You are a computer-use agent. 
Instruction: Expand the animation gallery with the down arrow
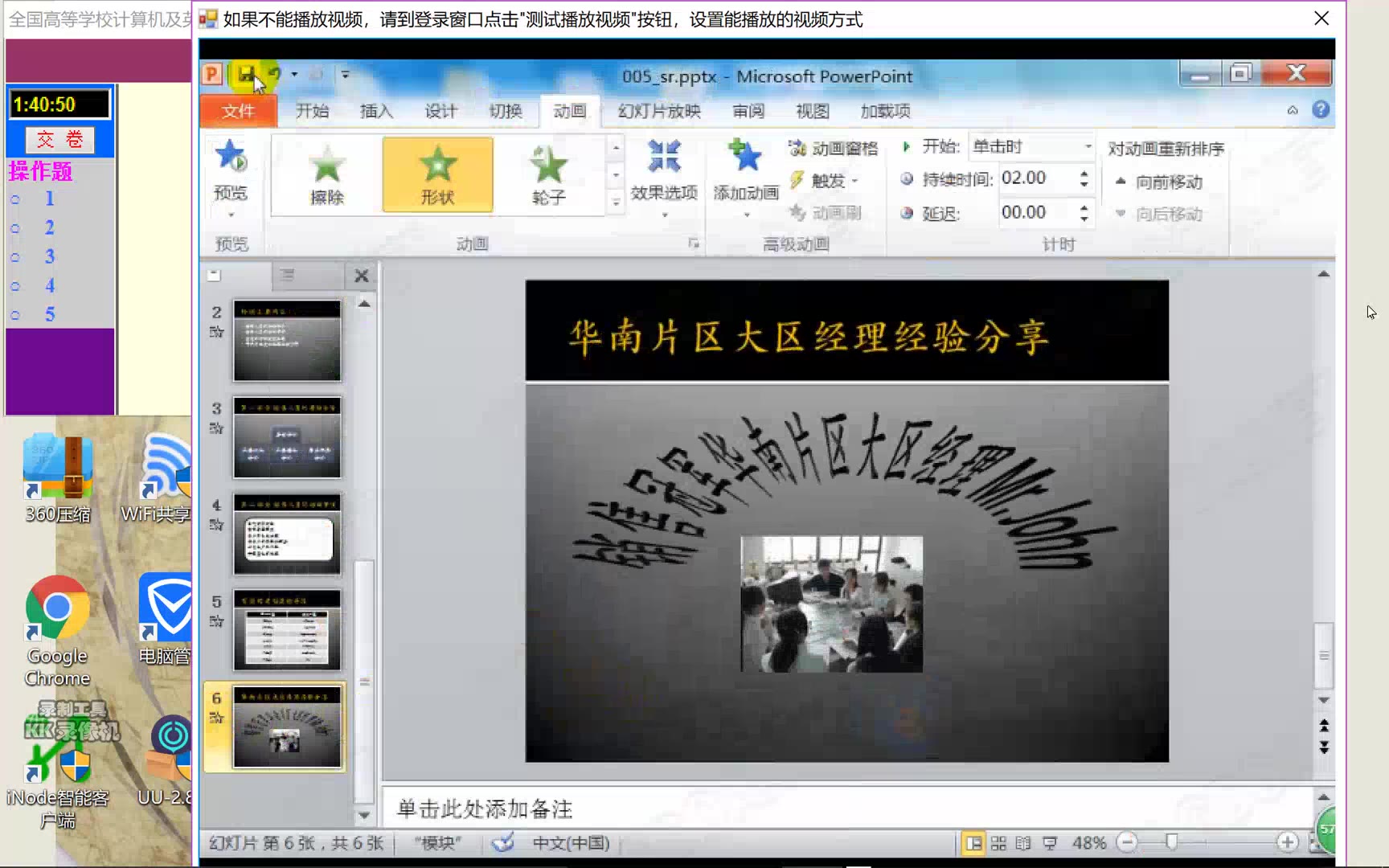pos(616,203)
